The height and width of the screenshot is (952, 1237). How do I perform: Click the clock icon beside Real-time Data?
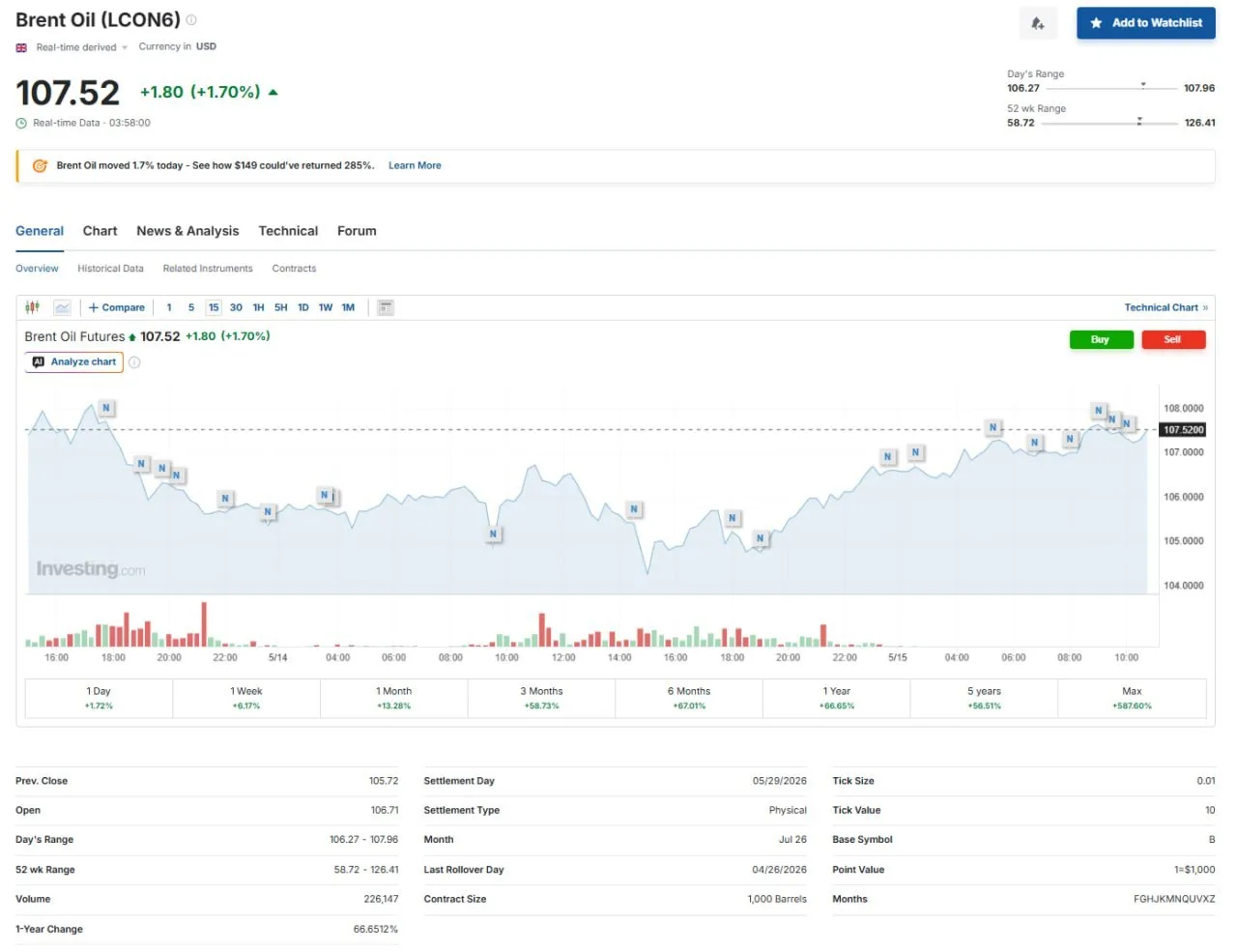point(21,124)
